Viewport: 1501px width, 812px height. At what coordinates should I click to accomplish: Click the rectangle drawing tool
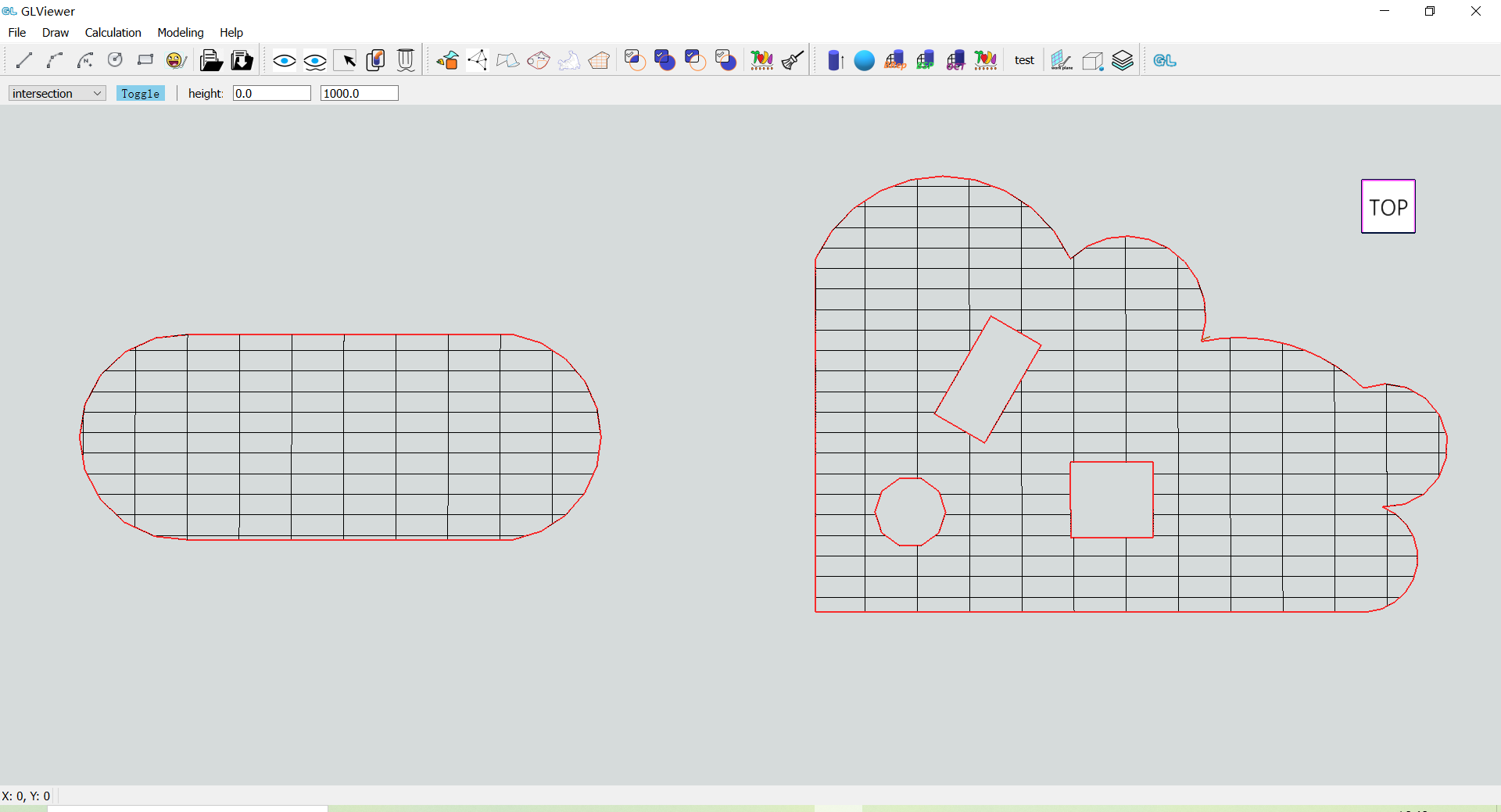click(x=145, y=60)
